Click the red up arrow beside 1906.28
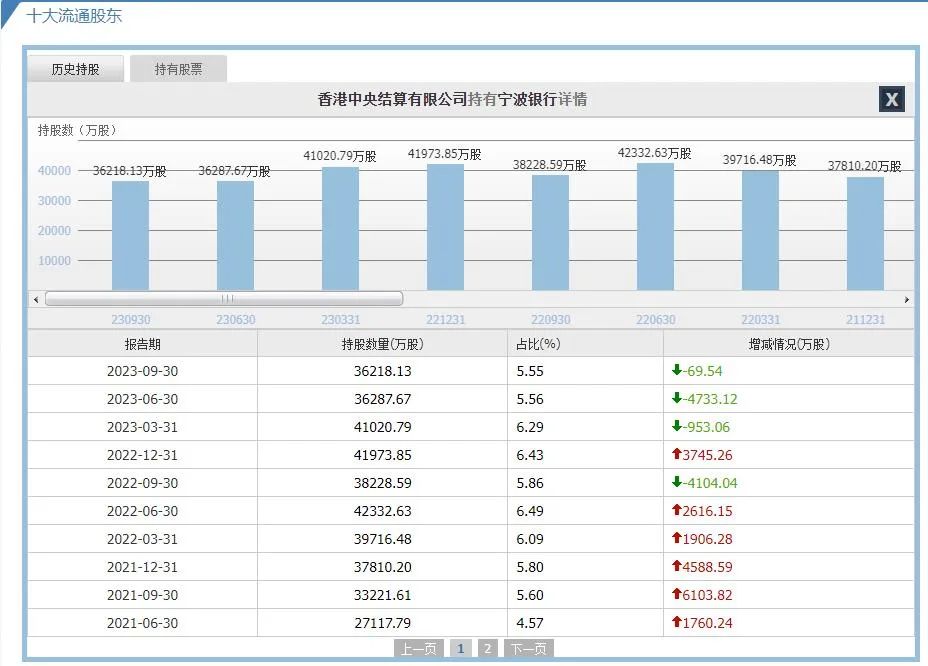The image size is (928, 666). coord(677,538)
